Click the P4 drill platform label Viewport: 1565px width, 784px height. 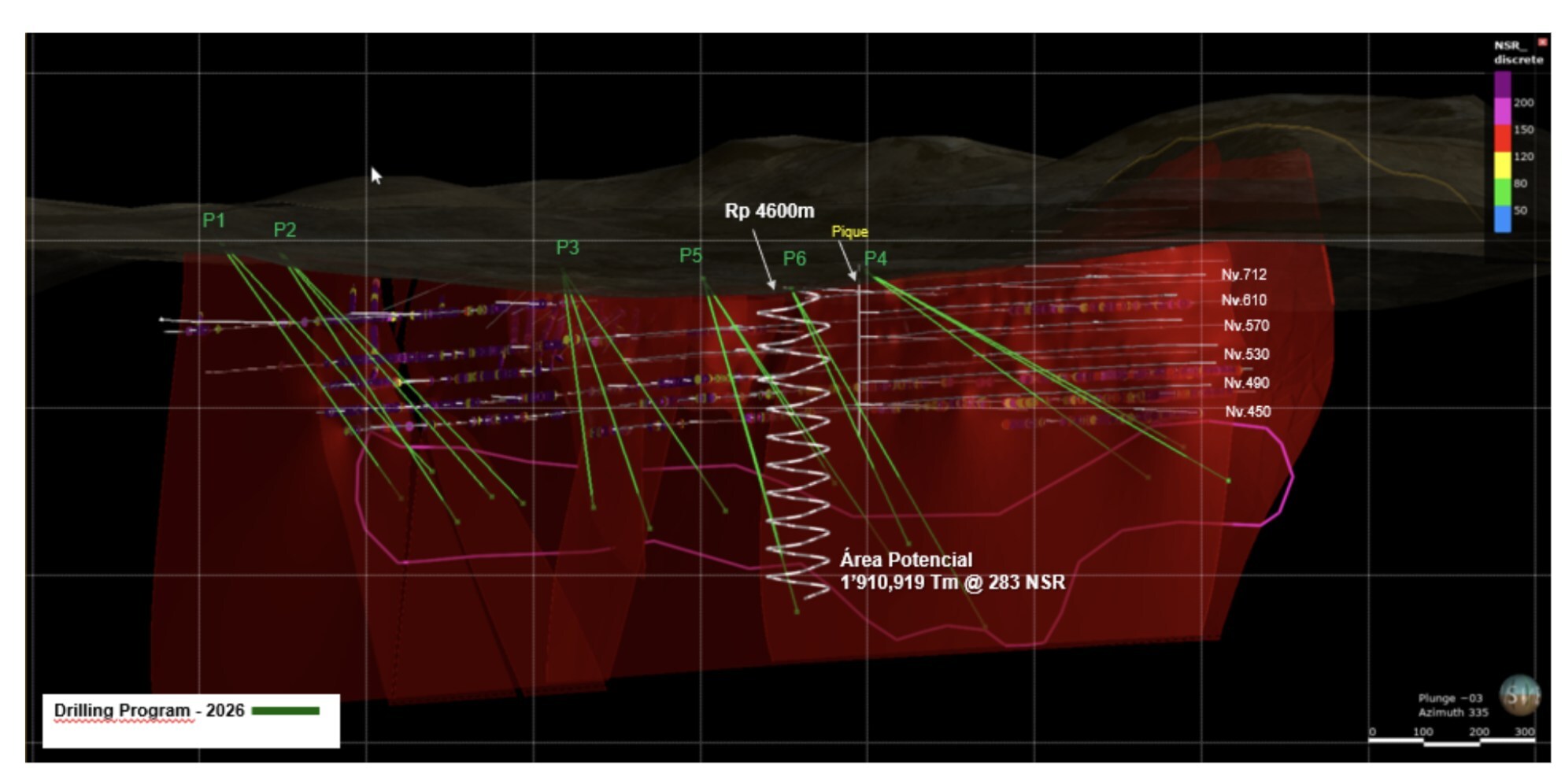875,259
